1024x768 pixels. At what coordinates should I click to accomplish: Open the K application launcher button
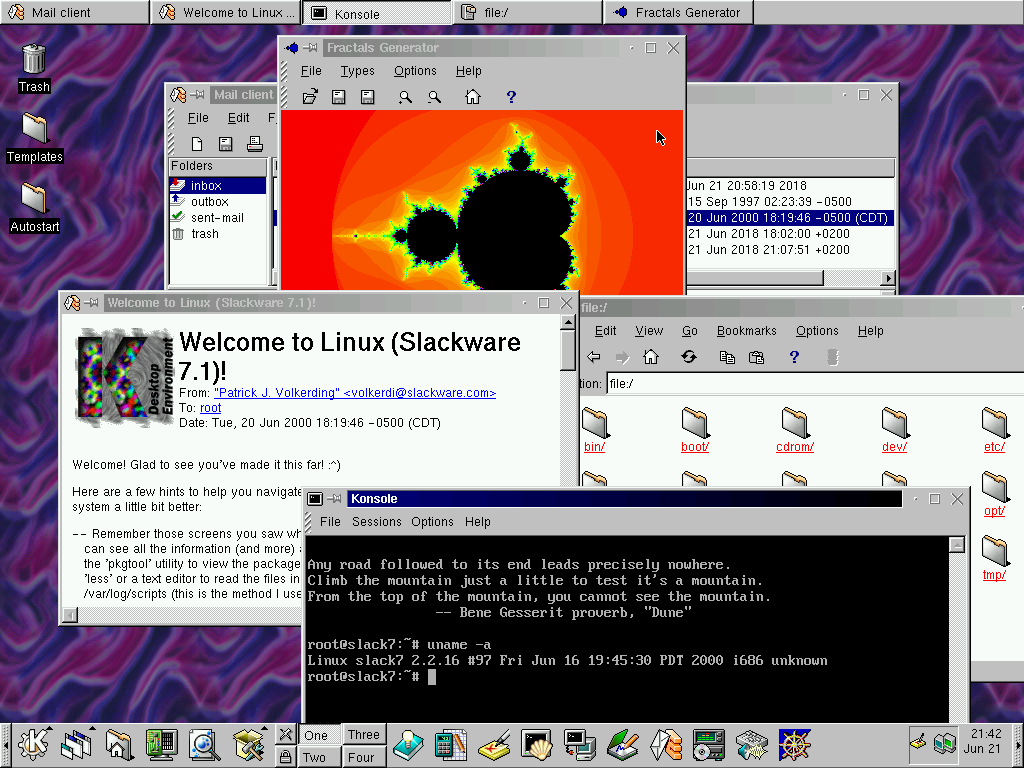pos(34,744)
